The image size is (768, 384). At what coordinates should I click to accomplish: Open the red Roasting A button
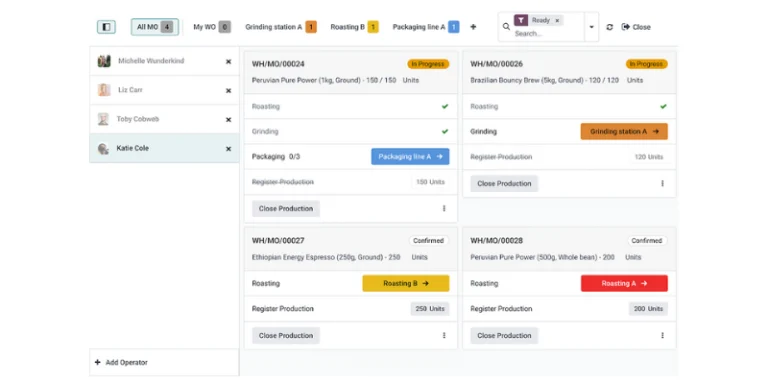click(x=624, y=284)
